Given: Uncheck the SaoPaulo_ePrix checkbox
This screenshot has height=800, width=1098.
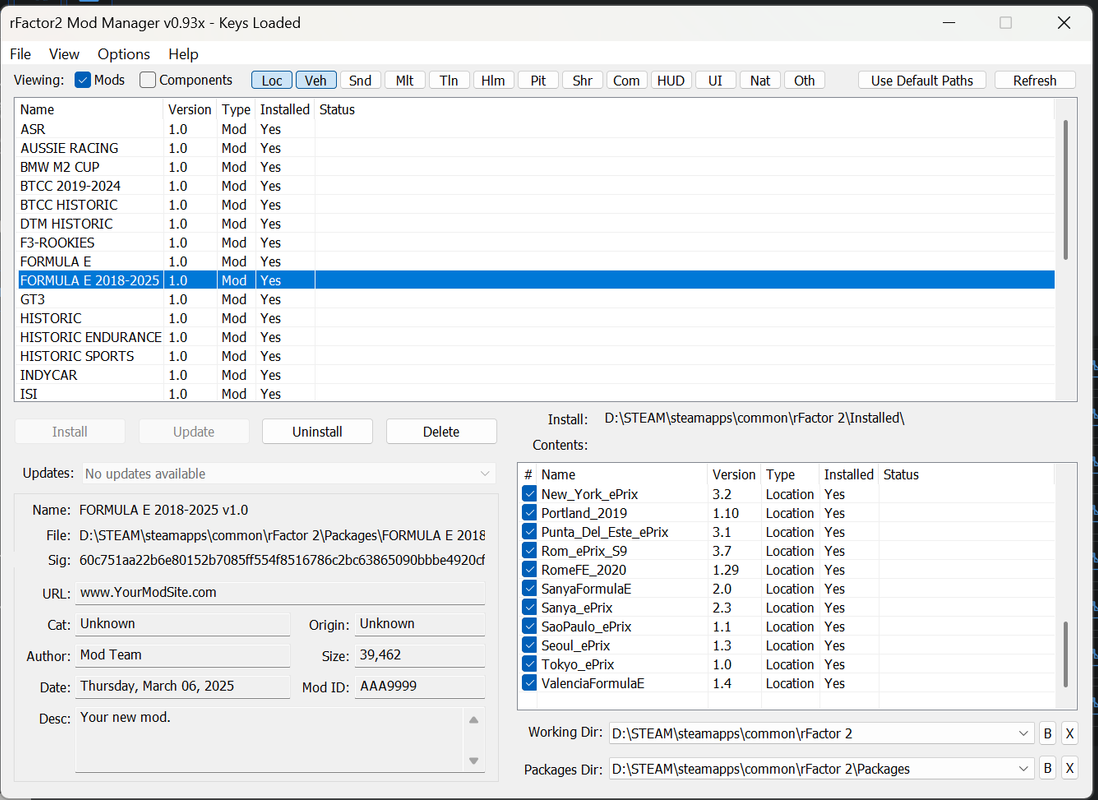Looking at the screenshot, I should coord(529,626).
